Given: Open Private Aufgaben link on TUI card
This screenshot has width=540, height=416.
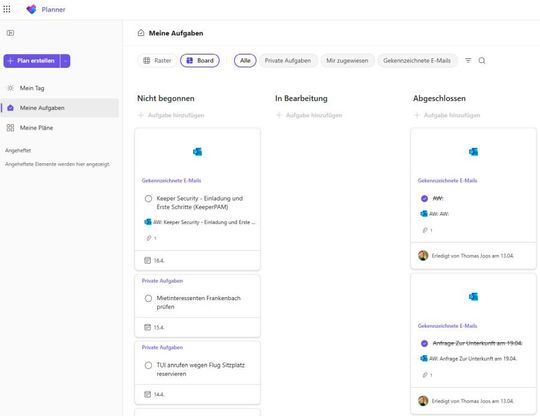Looking at the screenshot, I should (x=162, y=347).
